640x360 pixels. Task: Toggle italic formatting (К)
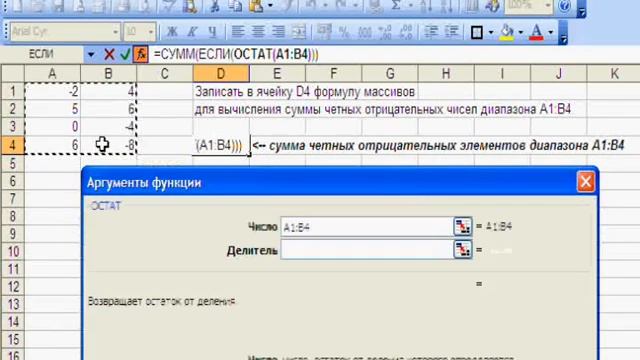(x=192, y=31)
